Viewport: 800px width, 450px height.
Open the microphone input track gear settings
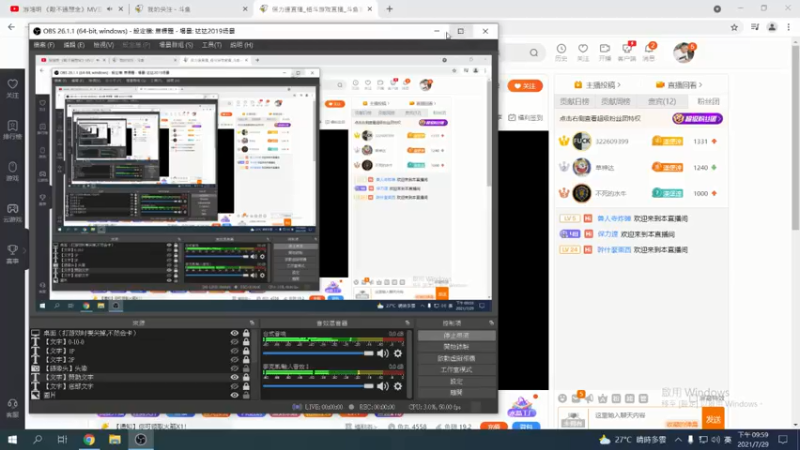tap(398, 386)
